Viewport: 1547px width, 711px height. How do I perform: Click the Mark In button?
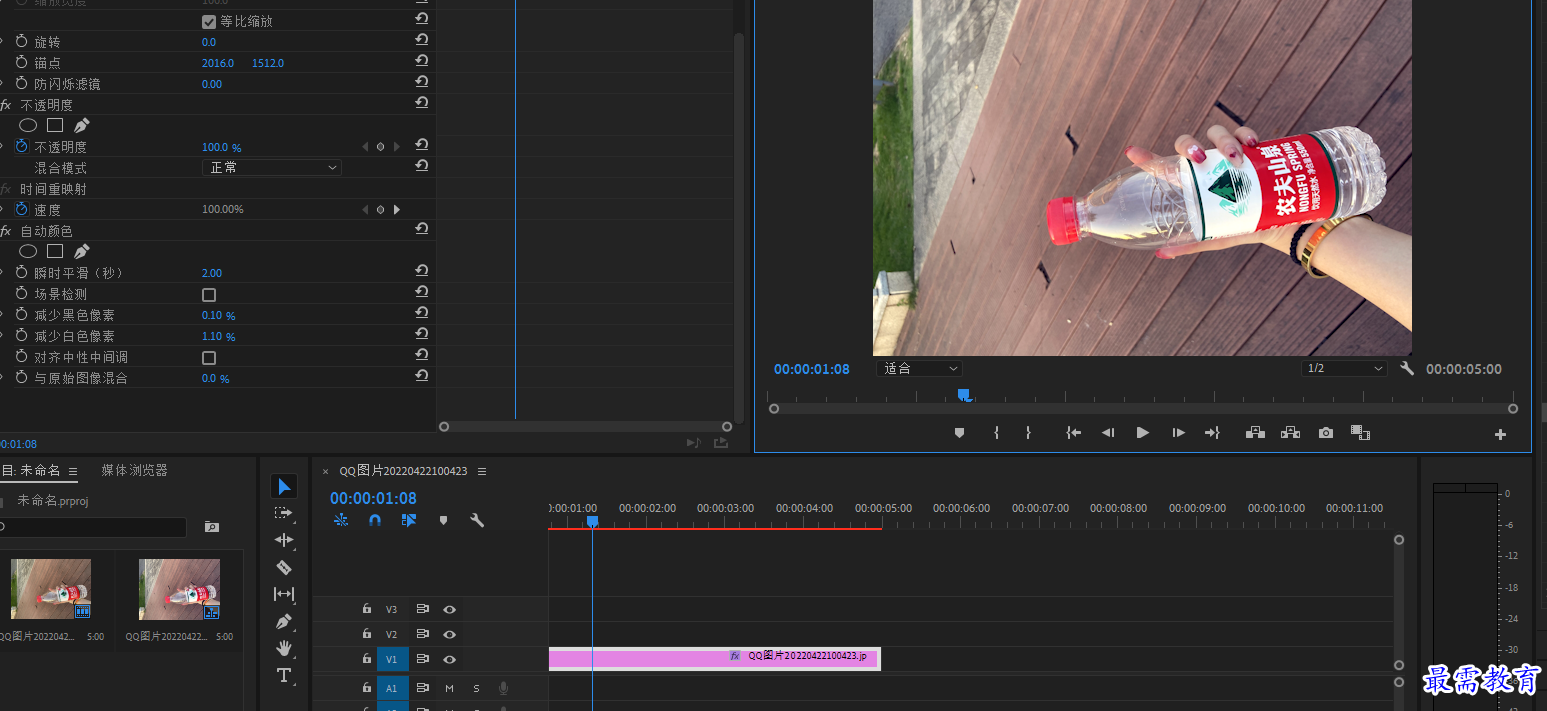click(996, 433)
